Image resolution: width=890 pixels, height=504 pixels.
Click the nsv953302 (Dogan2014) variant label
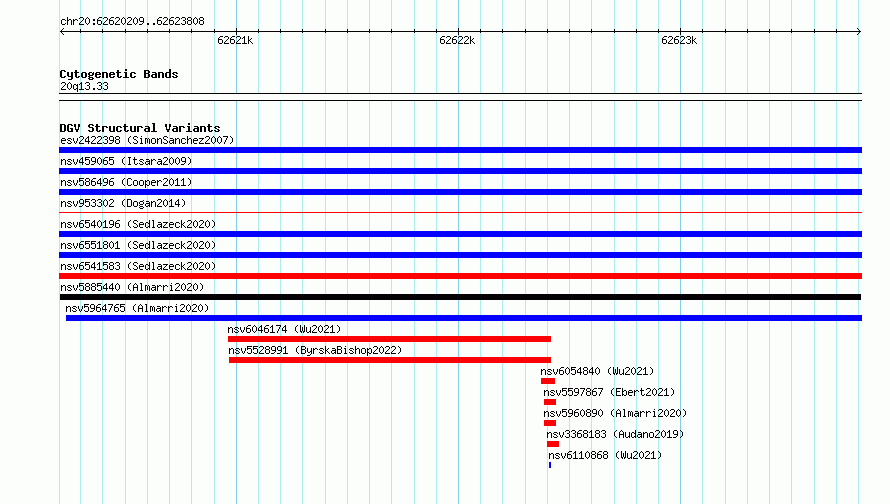click(123, 203)
